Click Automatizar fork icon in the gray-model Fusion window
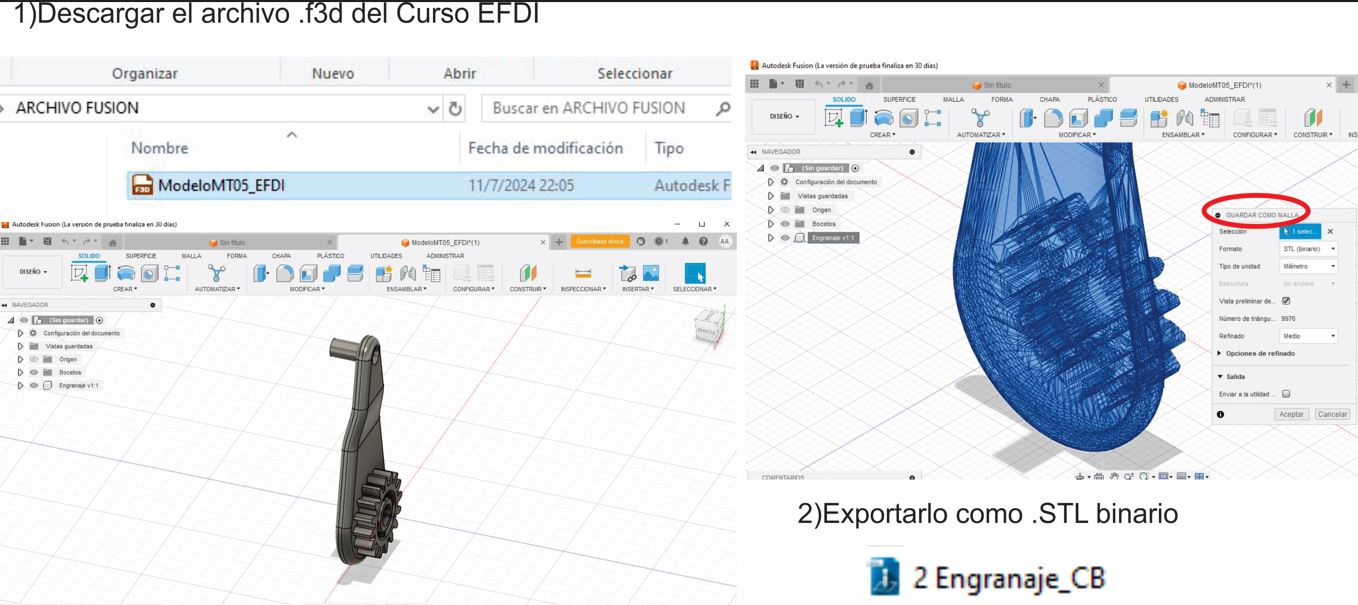 click(x=215, y=273)
